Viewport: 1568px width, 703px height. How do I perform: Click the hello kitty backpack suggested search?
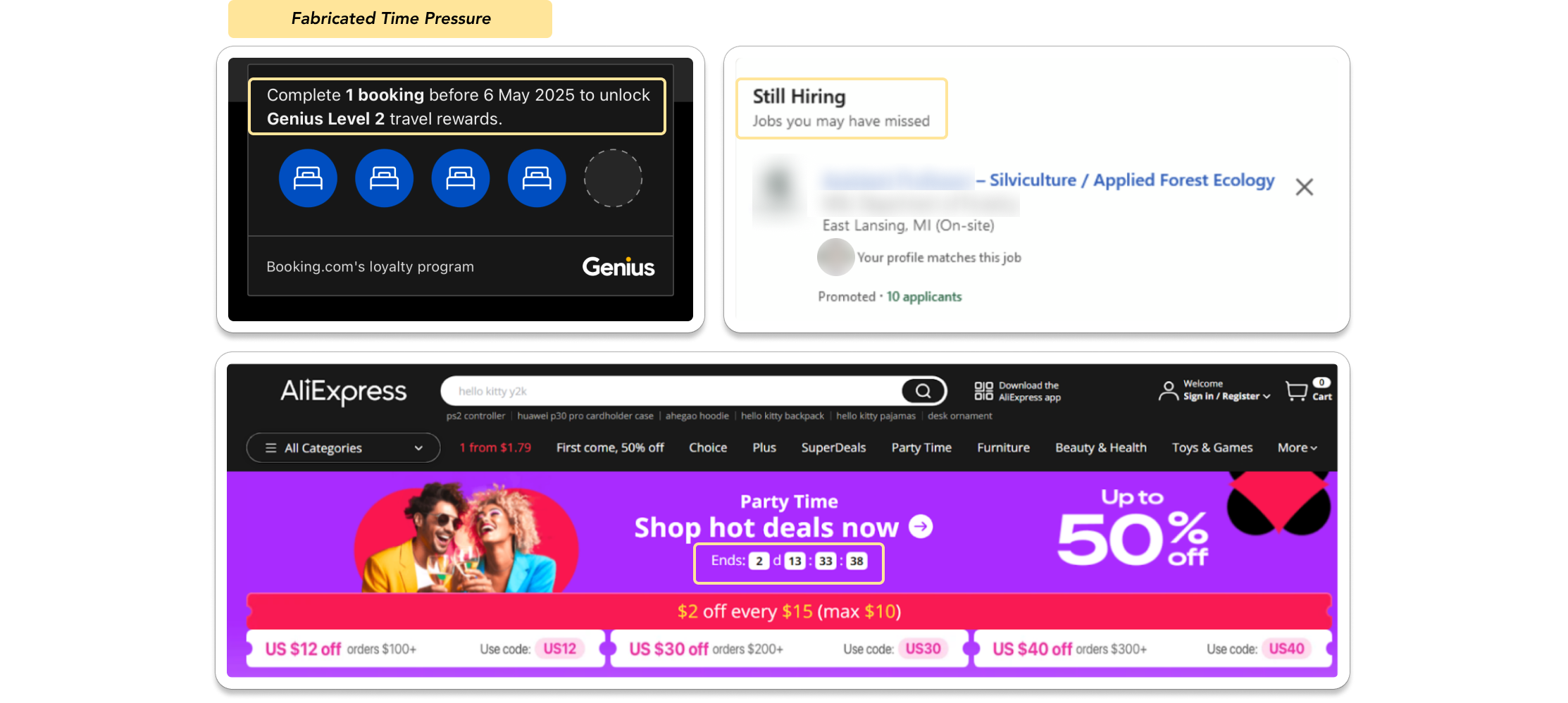(782, 416)
